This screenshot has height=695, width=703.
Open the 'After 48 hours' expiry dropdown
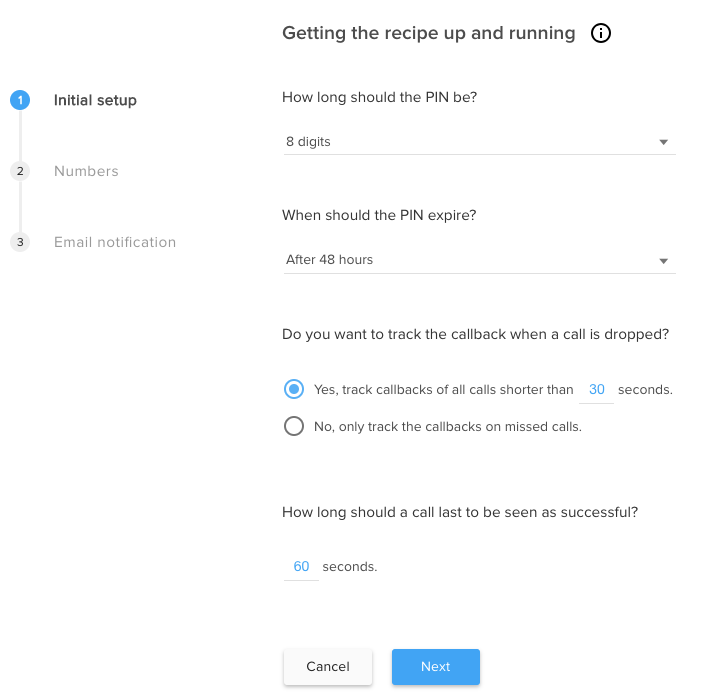(x=480, y=260)
